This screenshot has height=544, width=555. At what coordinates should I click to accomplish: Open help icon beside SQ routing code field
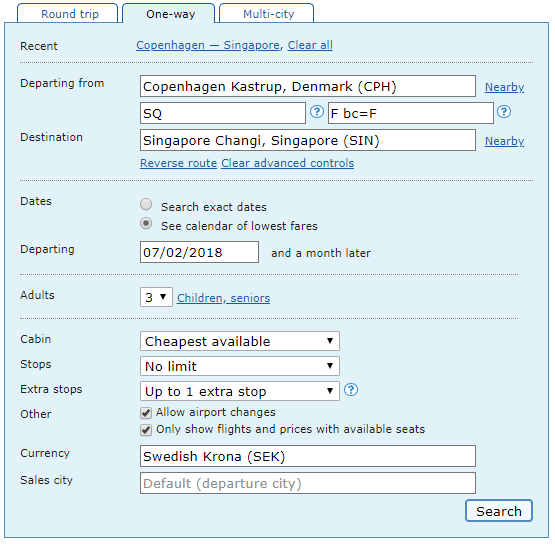click(316, 112)
